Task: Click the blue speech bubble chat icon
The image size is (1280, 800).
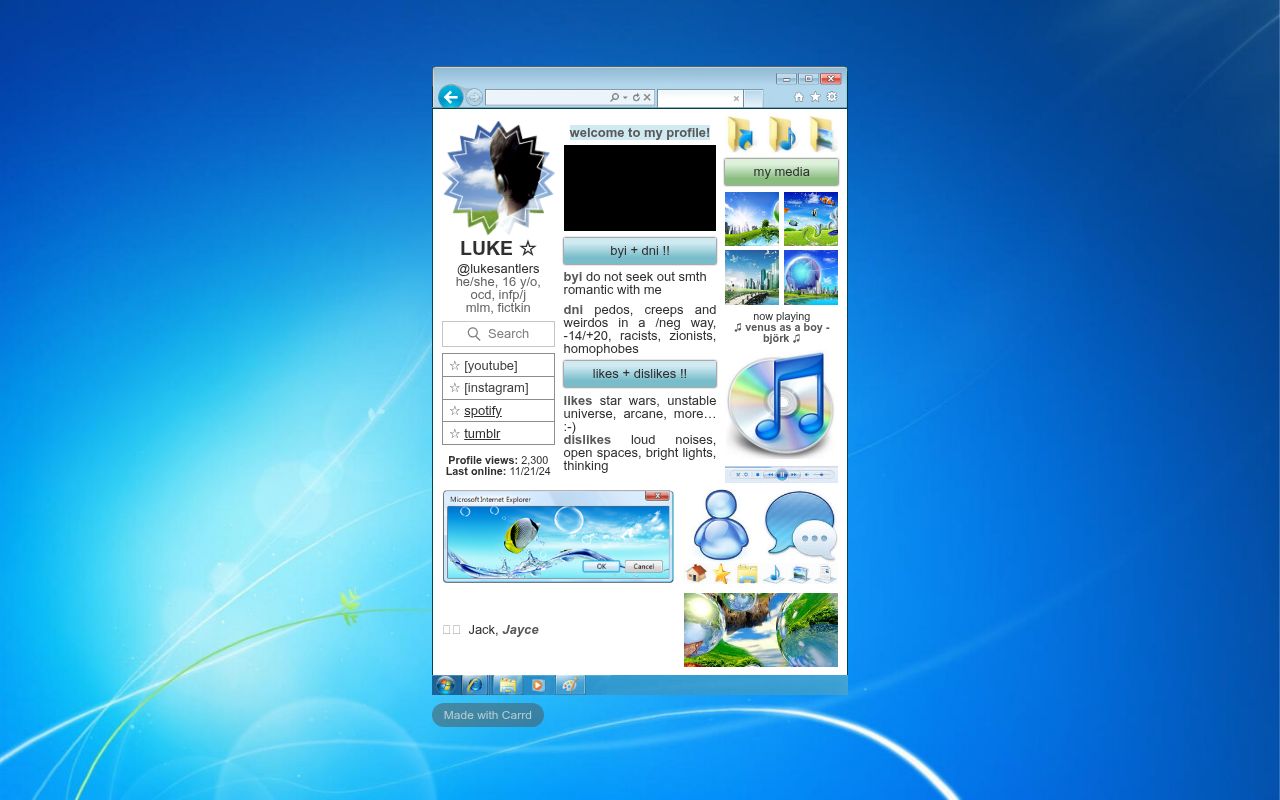Action: coord(800,524)
